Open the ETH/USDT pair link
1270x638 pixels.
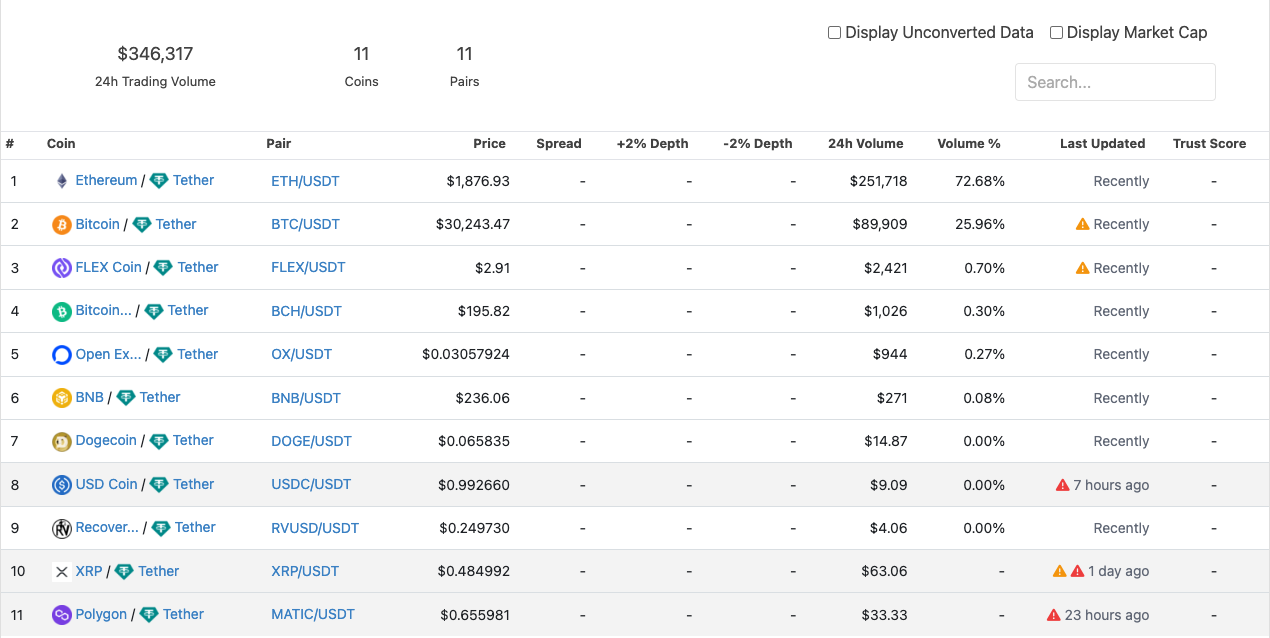(x=305, y=181)
